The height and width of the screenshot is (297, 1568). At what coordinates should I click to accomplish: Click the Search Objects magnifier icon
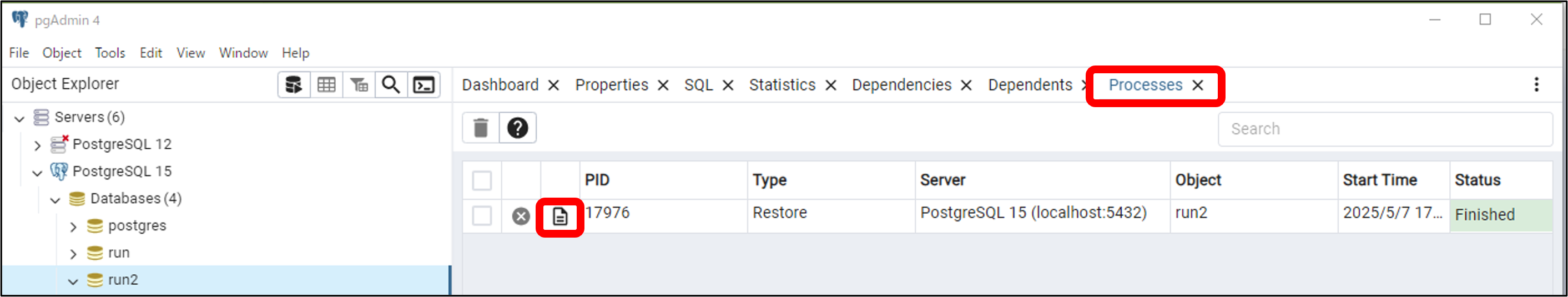[x=391, y=84]
